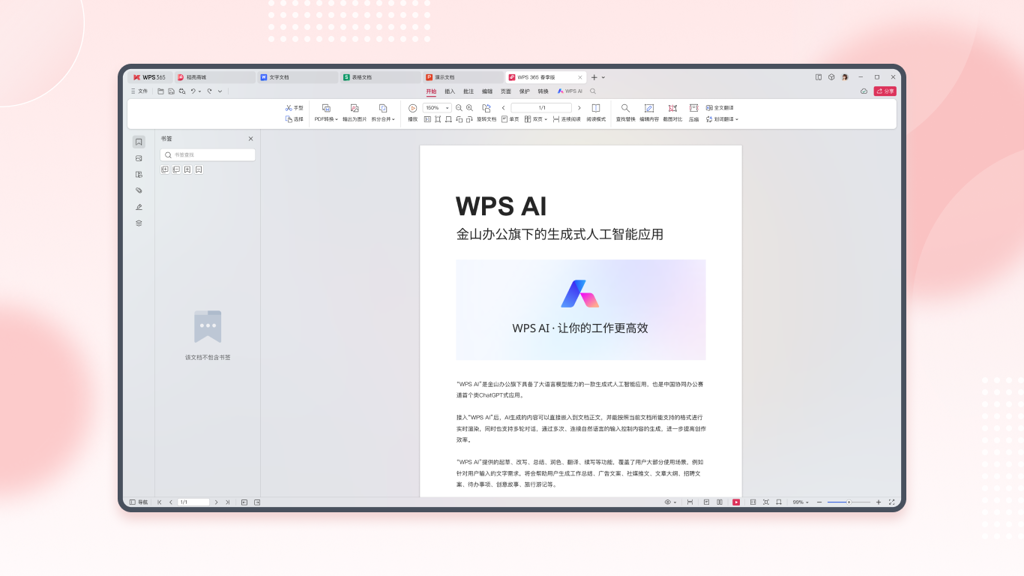Click the Rotate Document (旋转文档) icon
The image size is (1024, 576).
486,109
